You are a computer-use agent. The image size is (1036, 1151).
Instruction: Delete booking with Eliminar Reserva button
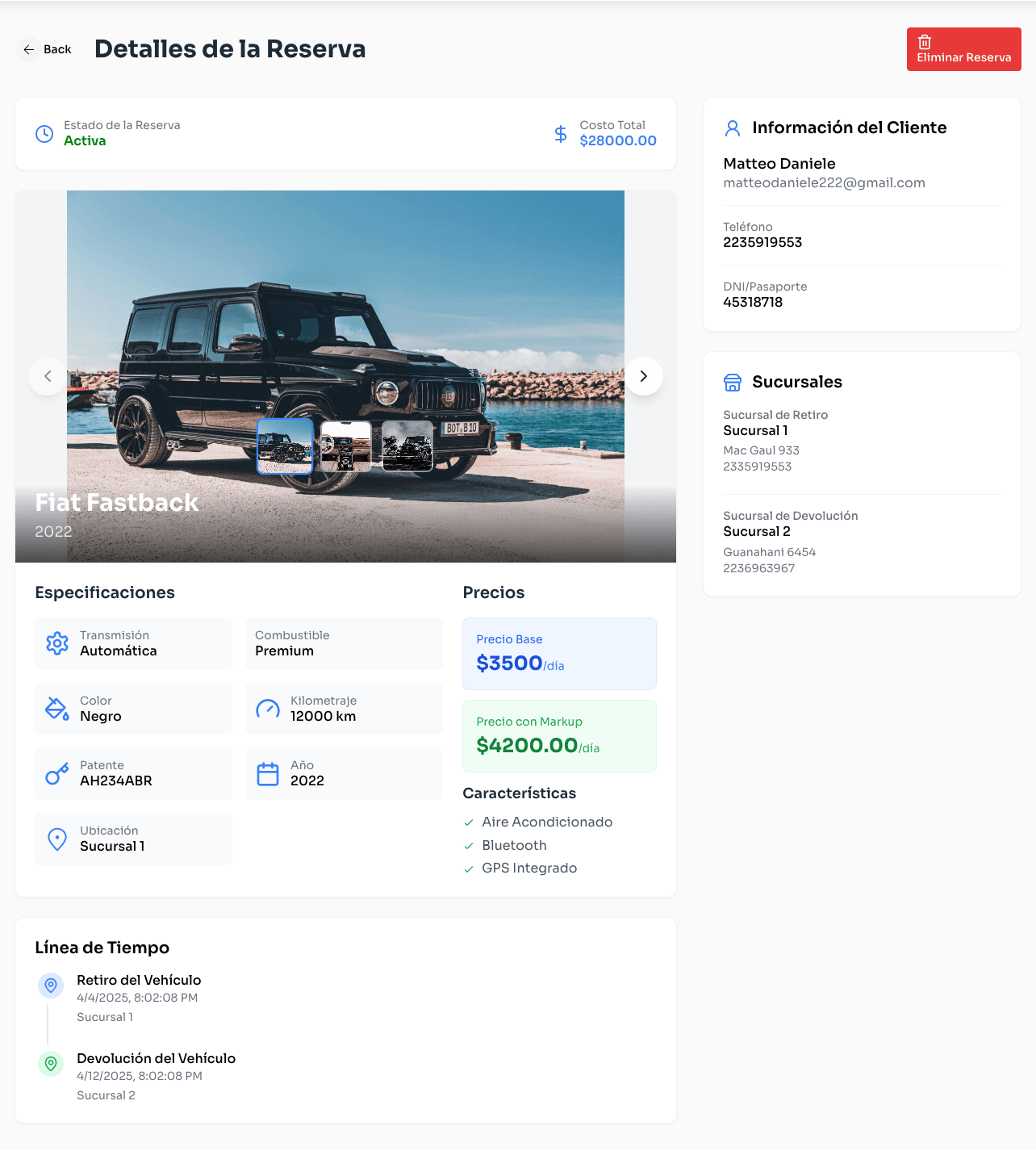pyautogui.click(x=963, y=49)
